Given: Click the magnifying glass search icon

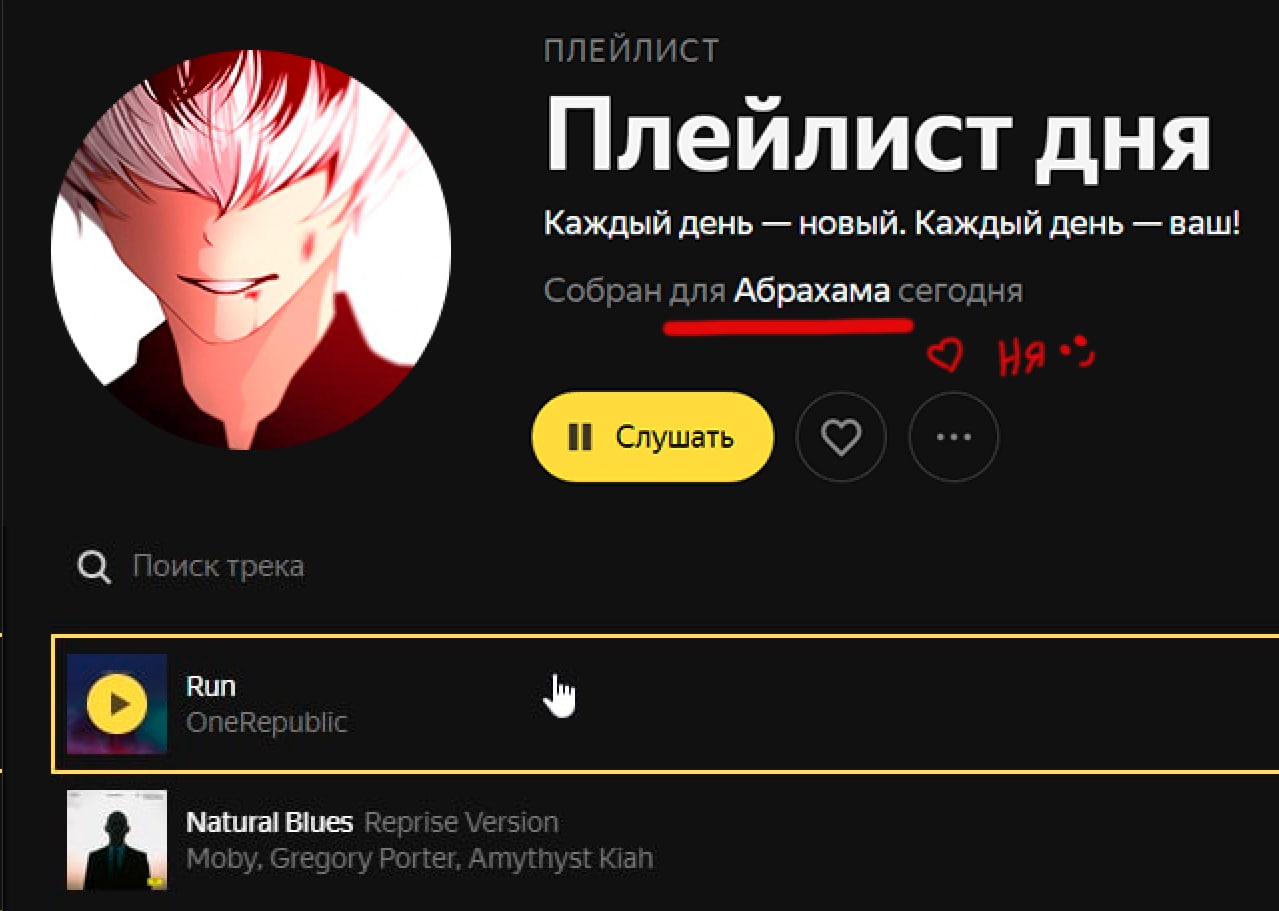Looking at the screenshot, I should click(x=94, y=568).
